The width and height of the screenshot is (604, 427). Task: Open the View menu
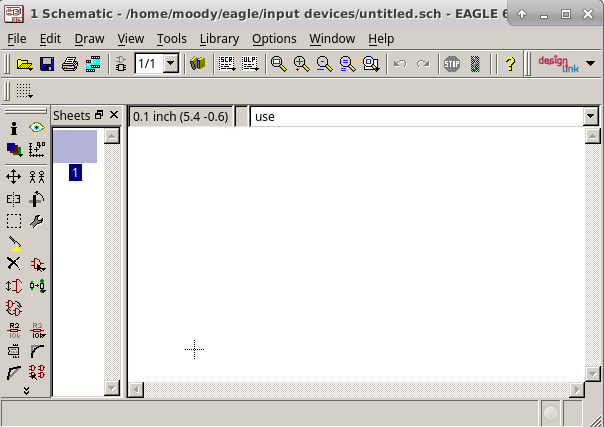pos(131,39)
